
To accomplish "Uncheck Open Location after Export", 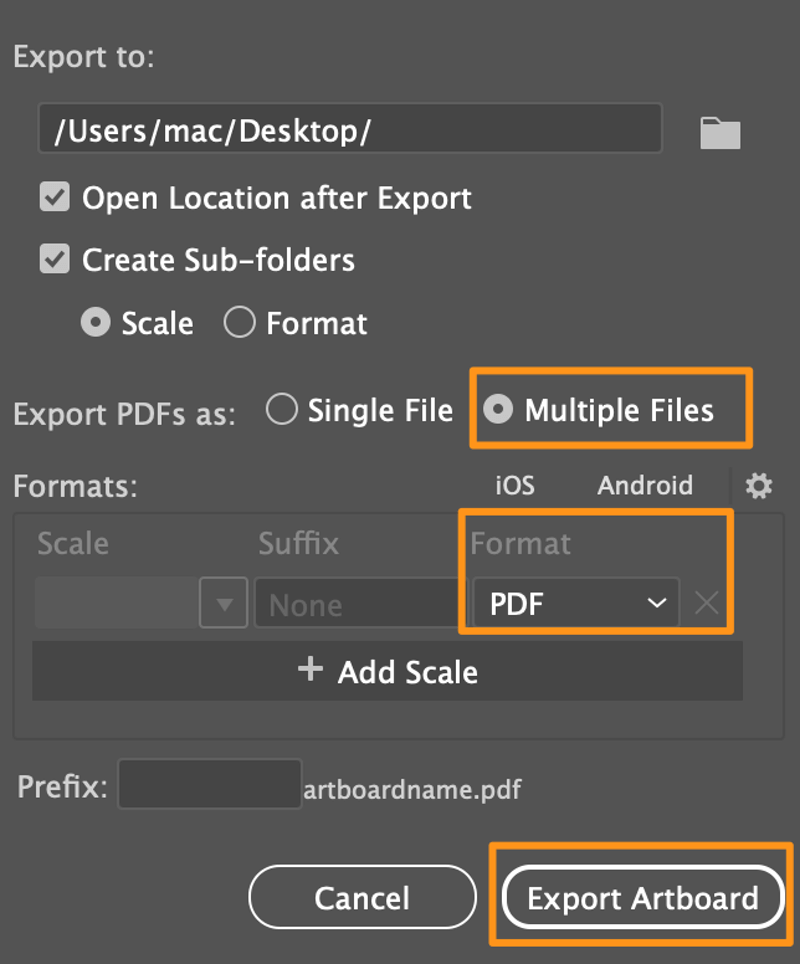I will pos(55,198).
